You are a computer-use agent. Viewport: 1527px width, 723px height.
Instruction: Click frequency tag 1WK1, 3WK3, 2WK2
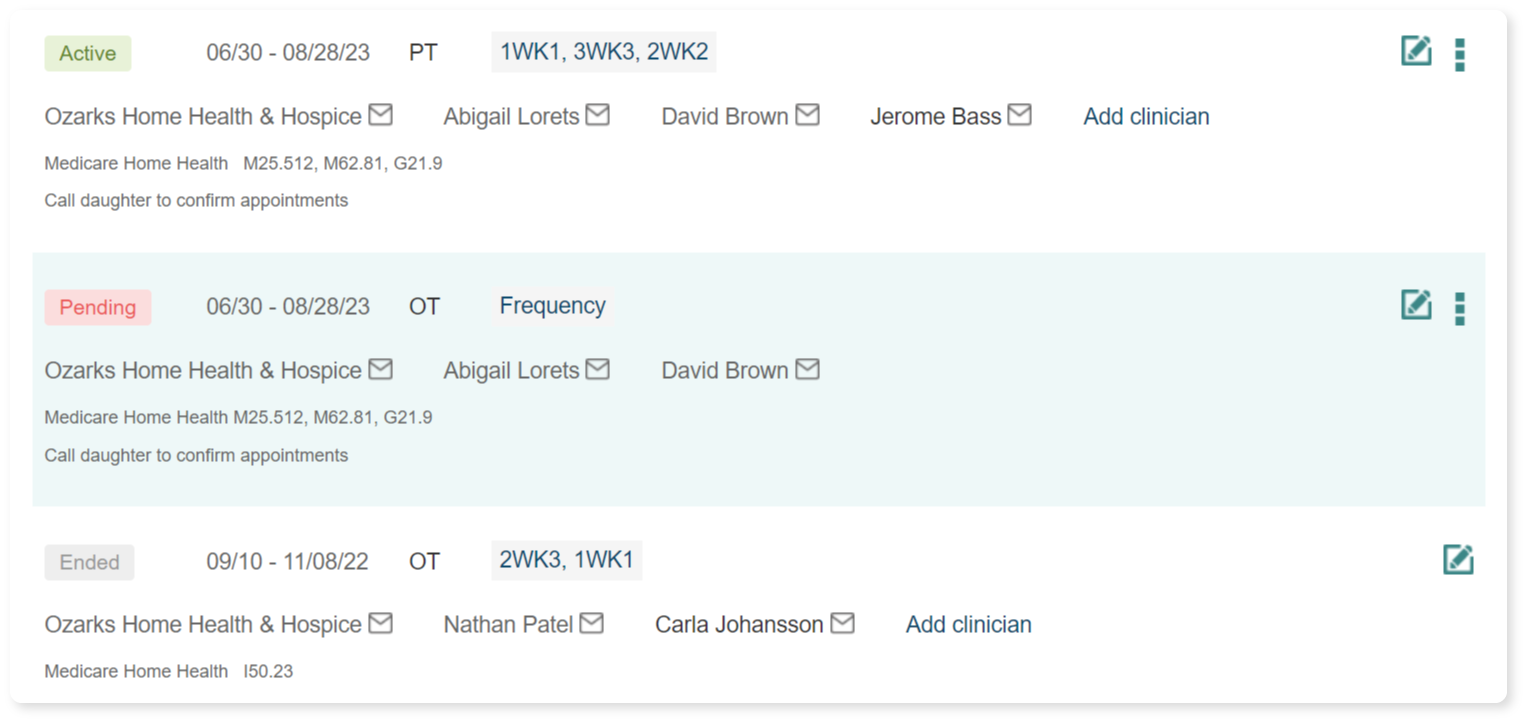(603, 52)
